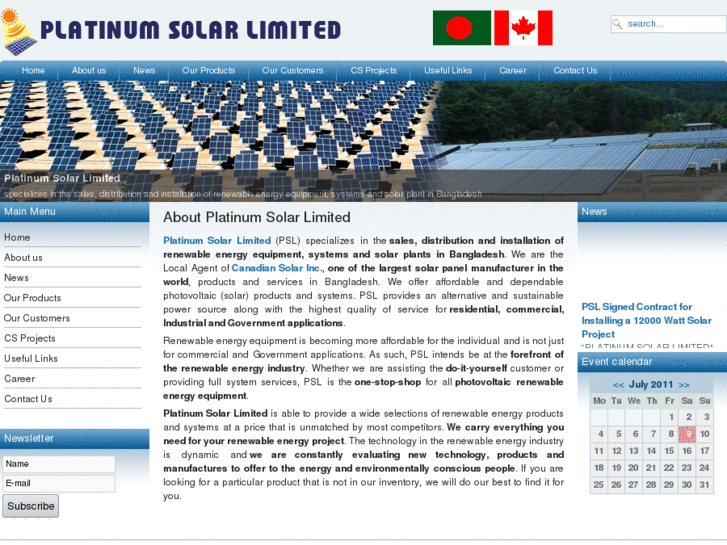
Task: Select day 31 in the calendar
Action: 705,485
